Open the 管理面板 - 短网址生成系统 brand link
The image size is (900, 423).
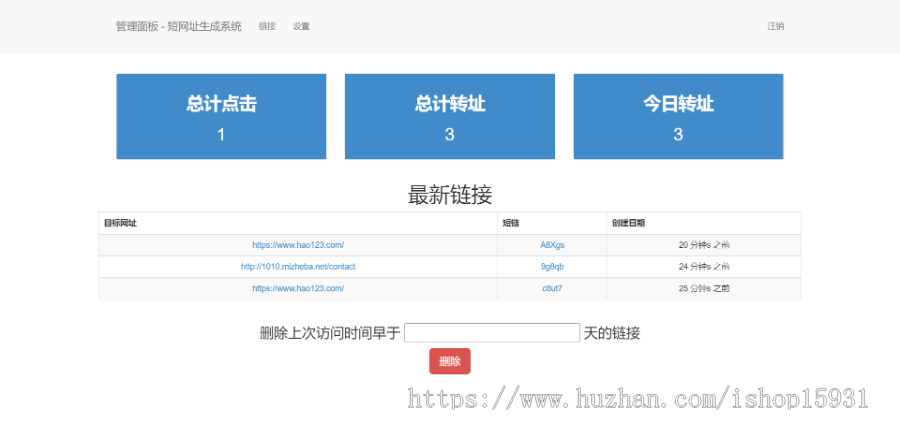click(179, 26)
